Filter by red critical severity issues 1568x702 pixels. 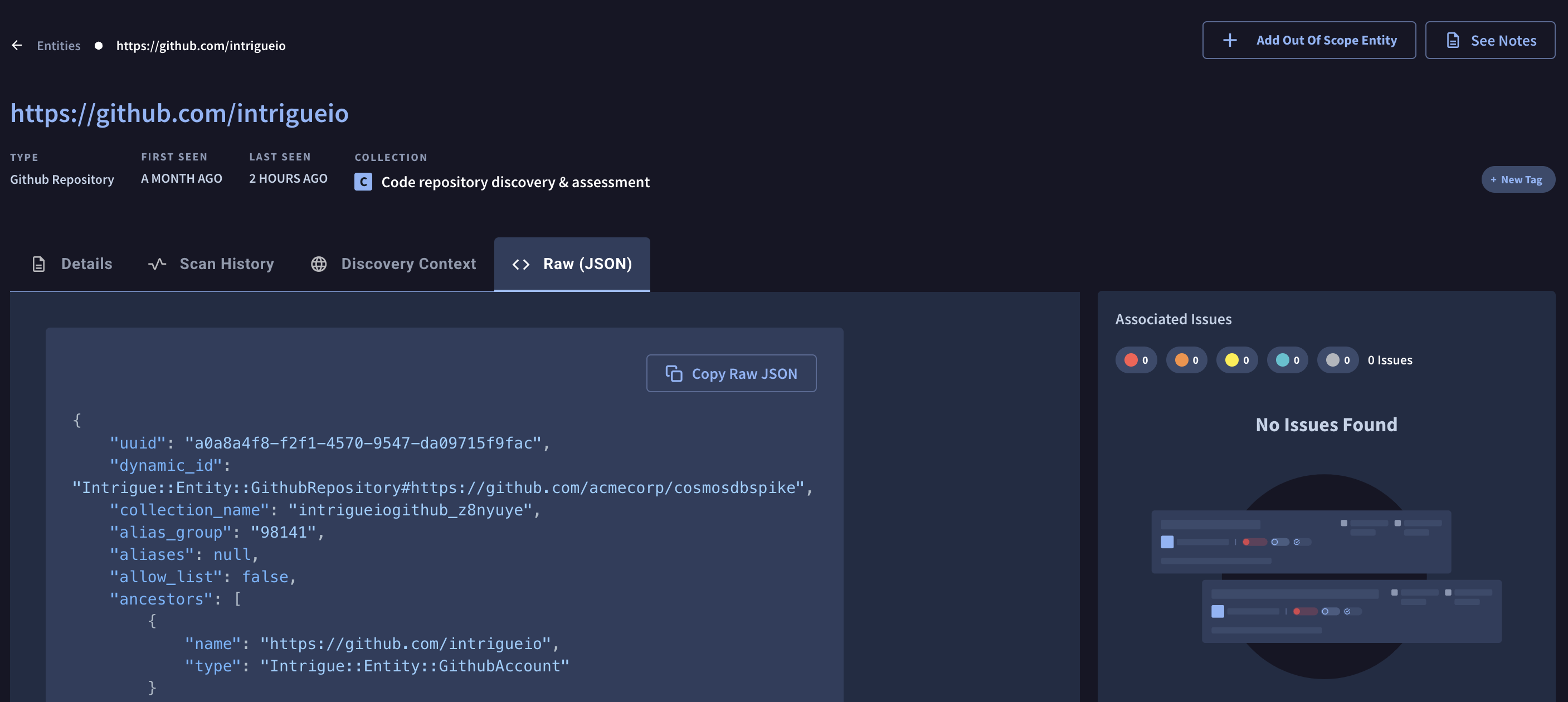(1136, 360)
